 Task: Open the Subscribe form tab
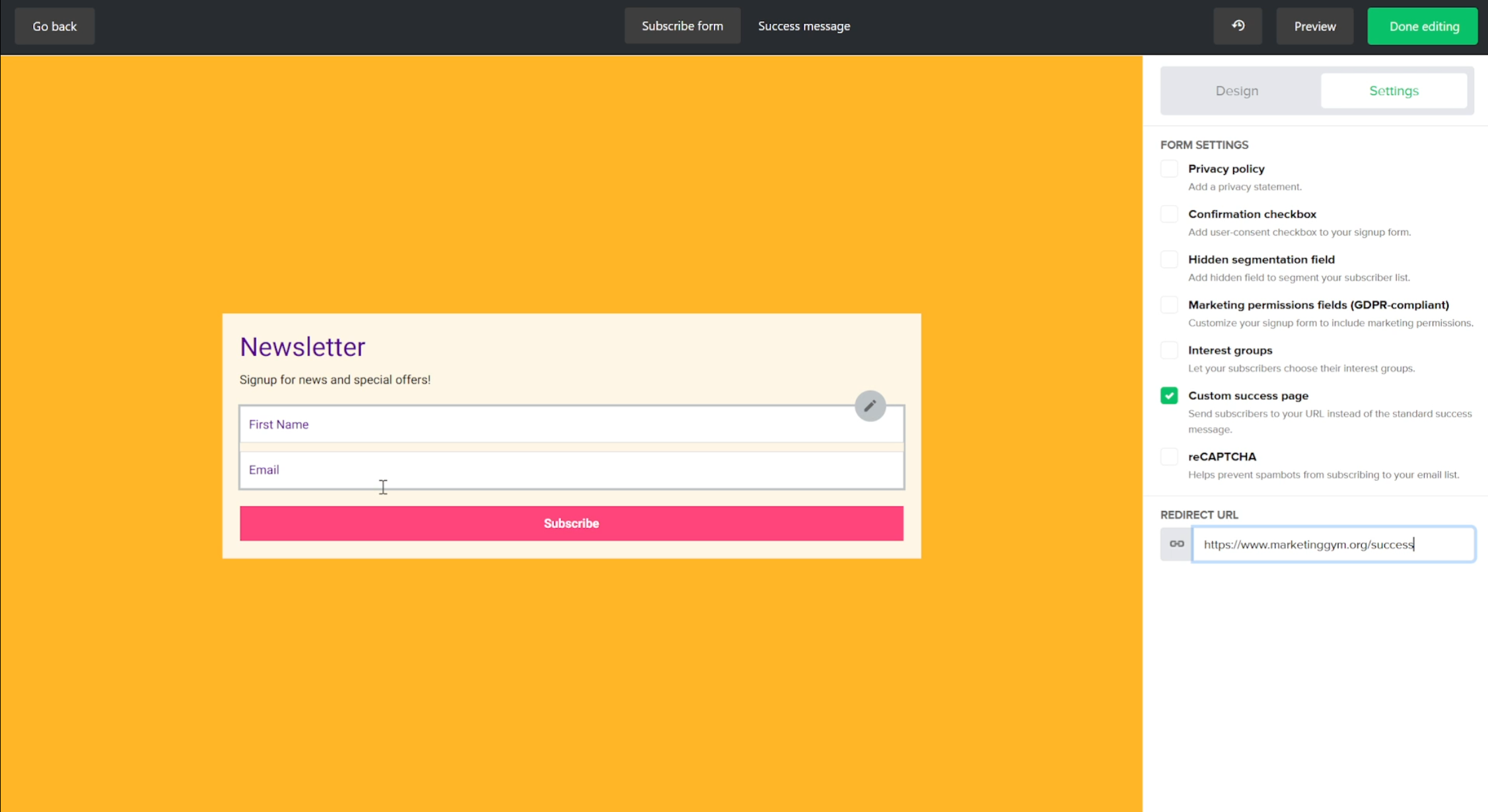(x=682, y=26)
